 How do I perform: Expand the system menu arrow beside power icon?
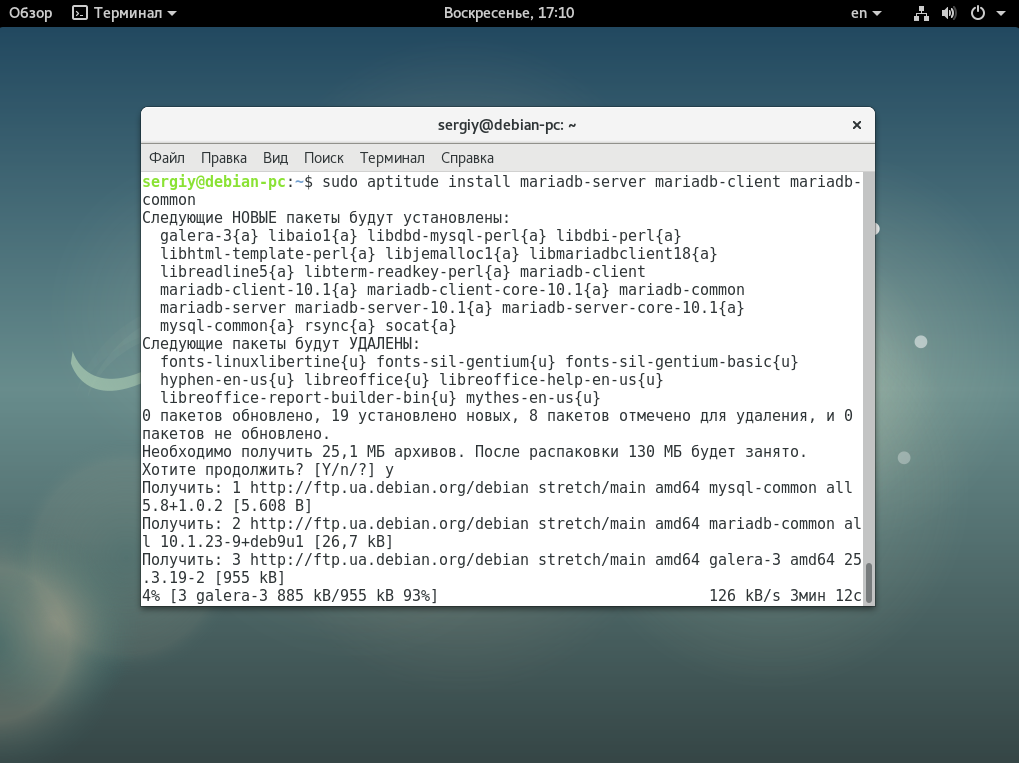click(x=998, y=14)
